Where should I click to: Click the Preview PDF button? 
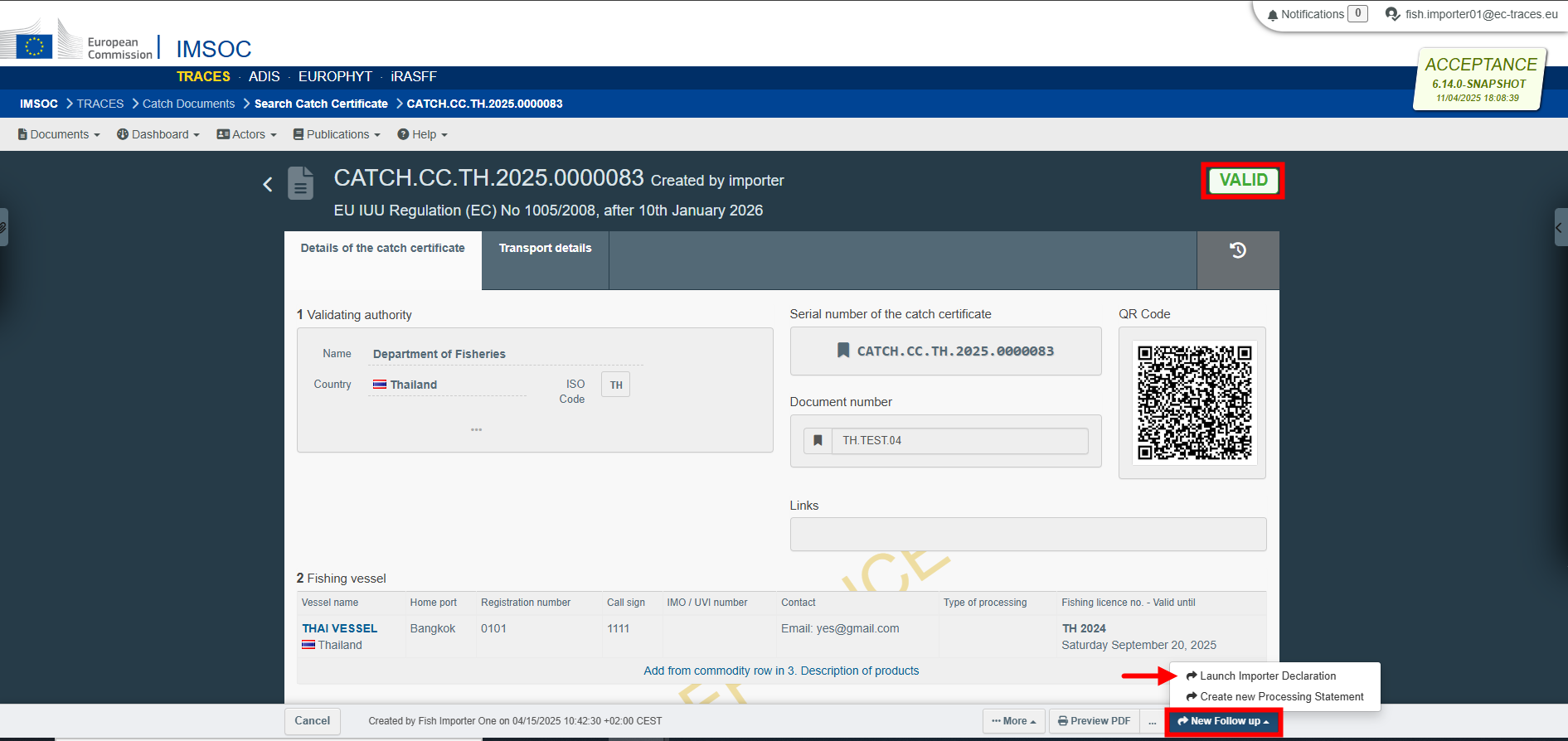point(1094,721)
